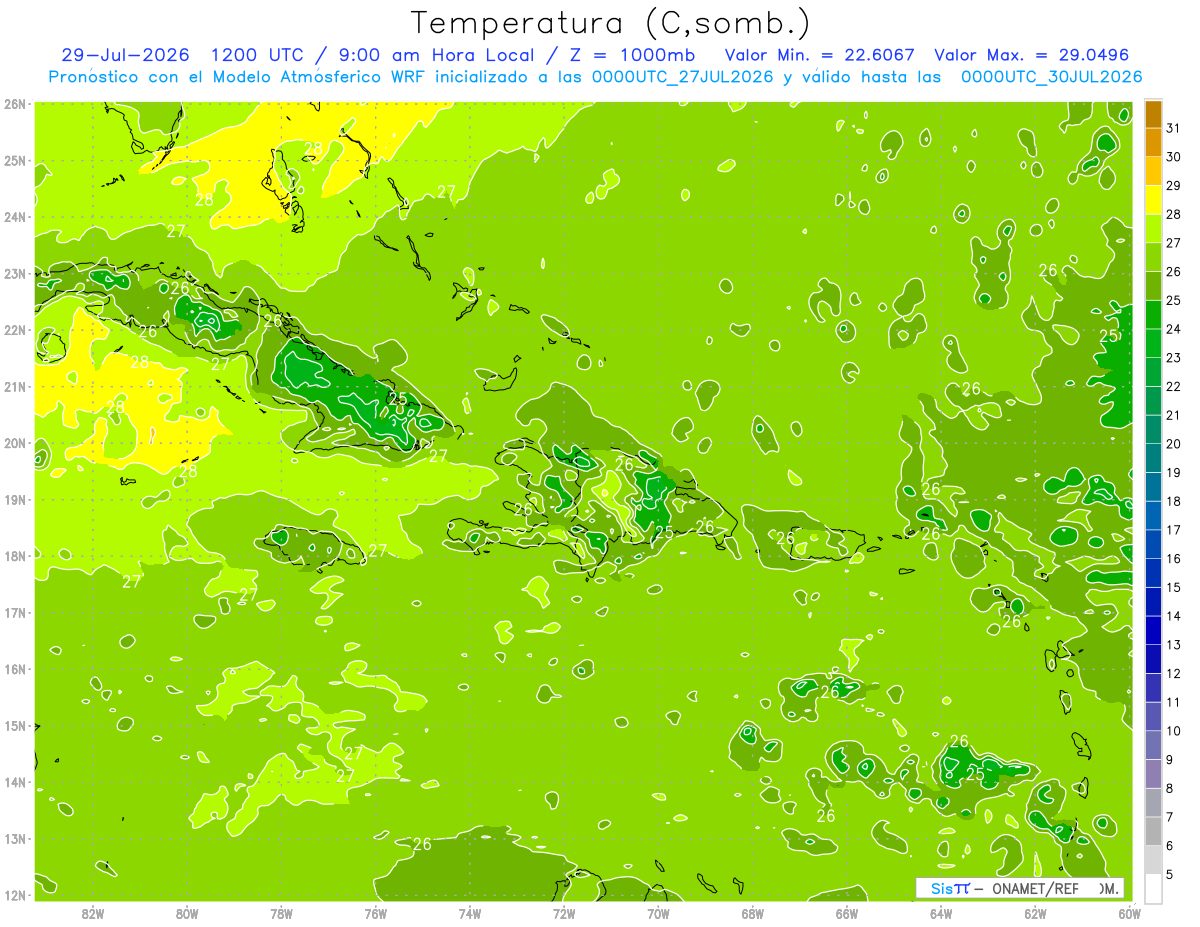This screenshot has width=1200, height=927.
Task: Click the 70W longitude axis label
Action: [x=658, y=913]
